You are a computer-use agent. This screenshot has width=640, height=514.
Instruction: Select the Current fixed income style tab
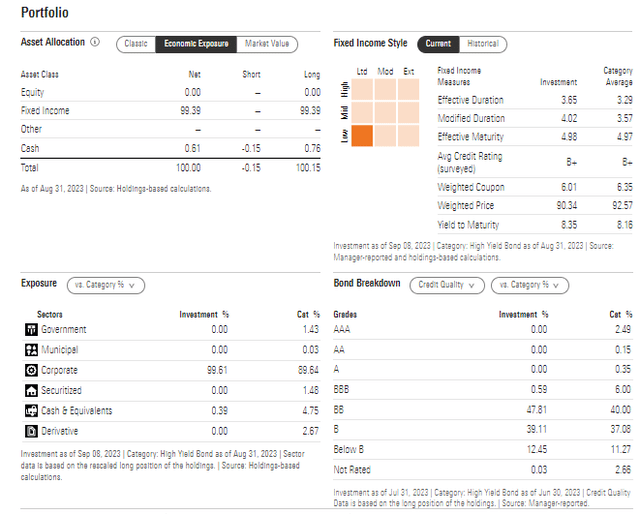(x=438, y=44)
